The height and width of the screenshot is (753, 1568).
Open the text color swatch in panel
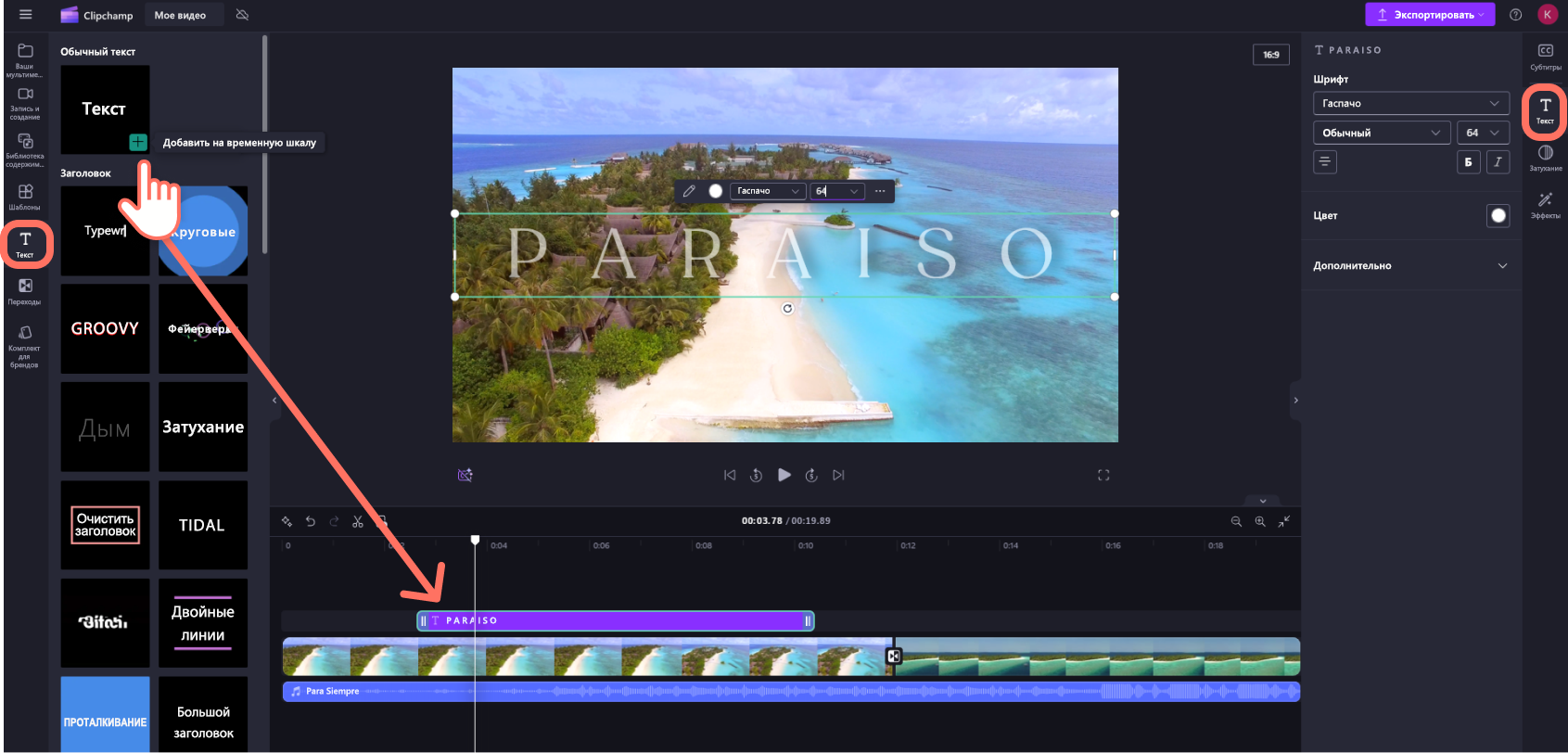click(1498, 215)
